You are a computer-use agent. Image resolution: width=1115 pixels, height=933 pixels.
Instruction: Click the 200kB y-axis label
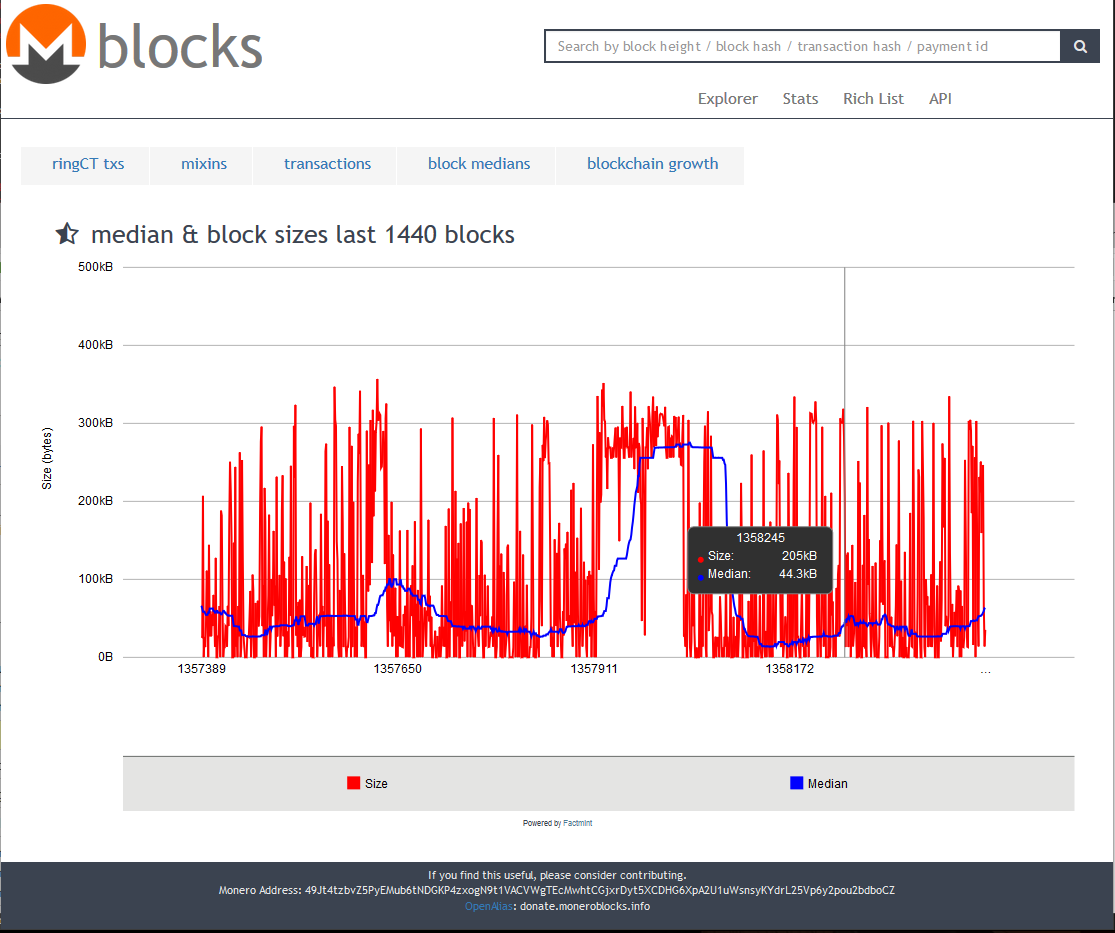pyautogui.click(x=95, y=501)
